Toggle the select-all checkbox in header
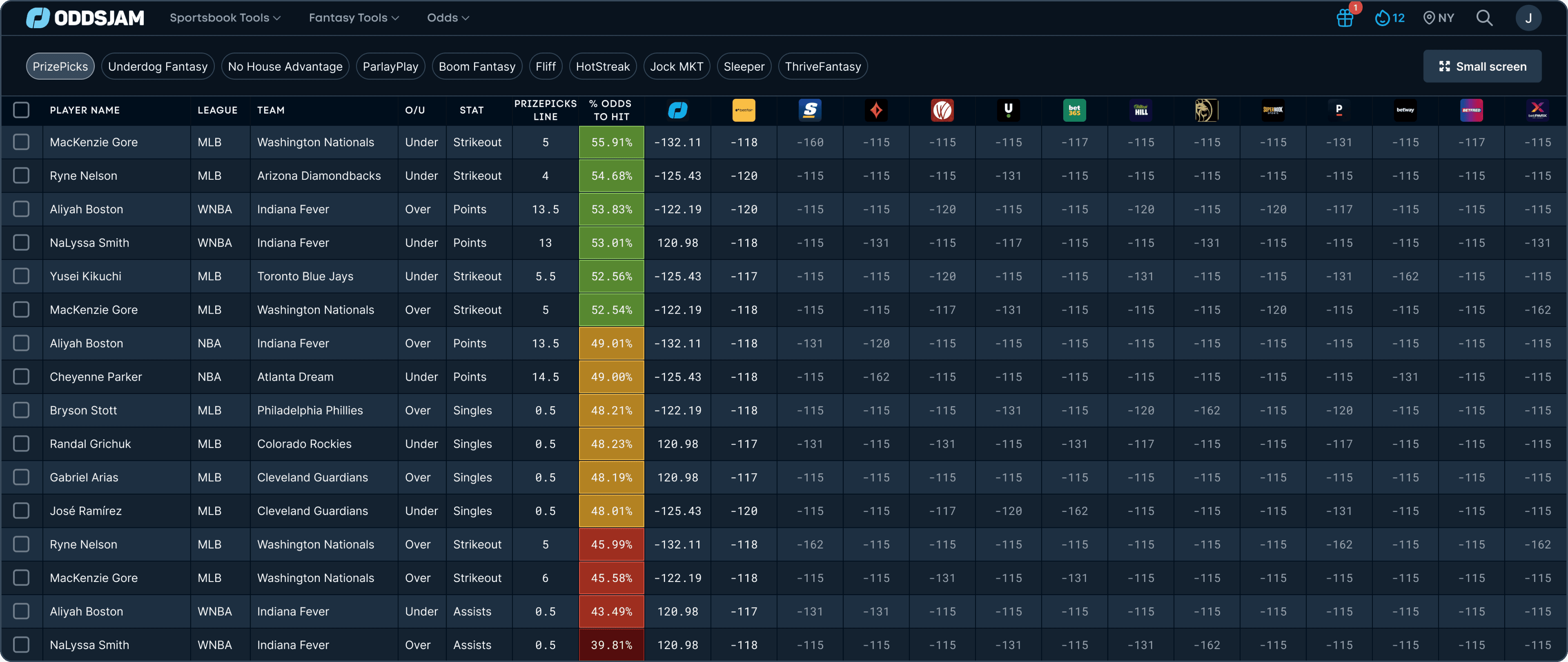Image resolution: width=1568 pixels, height=662 pixels. [21, 110]
